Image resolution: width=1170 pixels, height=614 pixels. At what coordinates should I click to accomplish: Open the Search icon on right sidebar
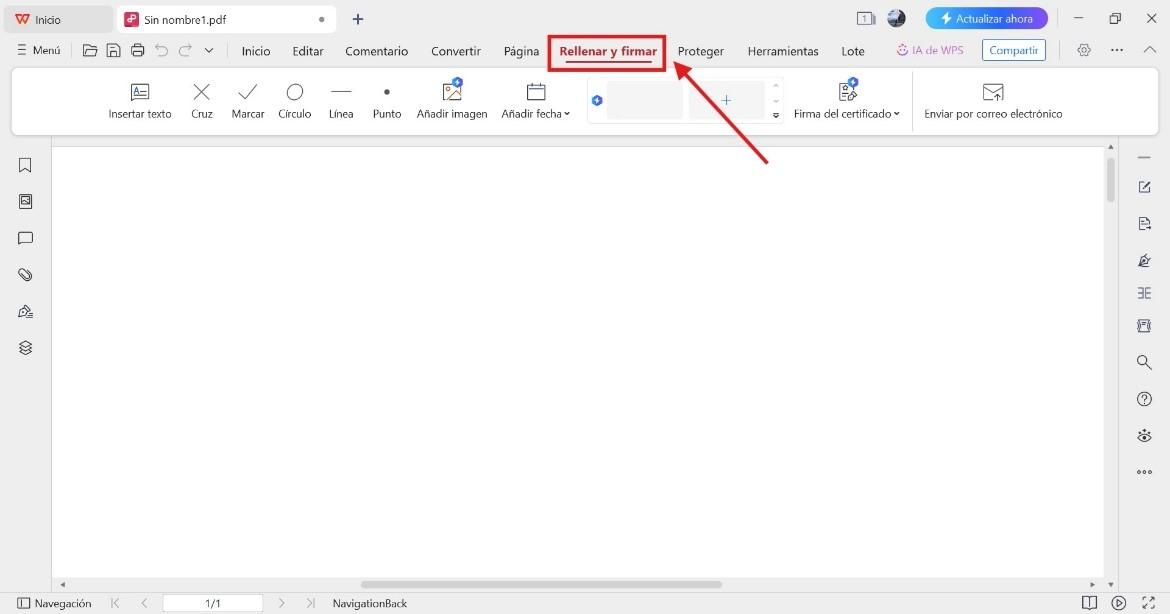coord(1144,362)
